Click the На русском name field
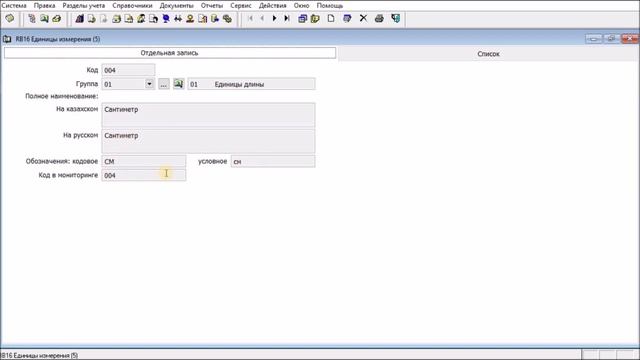Screen dimensions: 640x360 (x=208, y=141)
